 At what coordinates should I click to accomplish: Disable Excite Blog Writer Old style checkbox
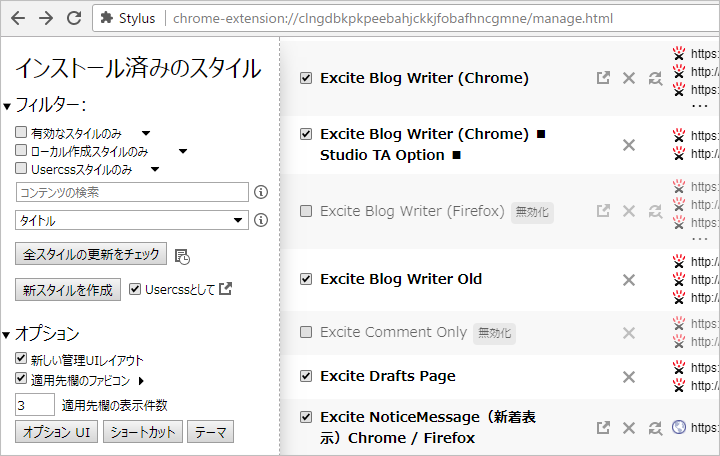(x=306, y=279)
